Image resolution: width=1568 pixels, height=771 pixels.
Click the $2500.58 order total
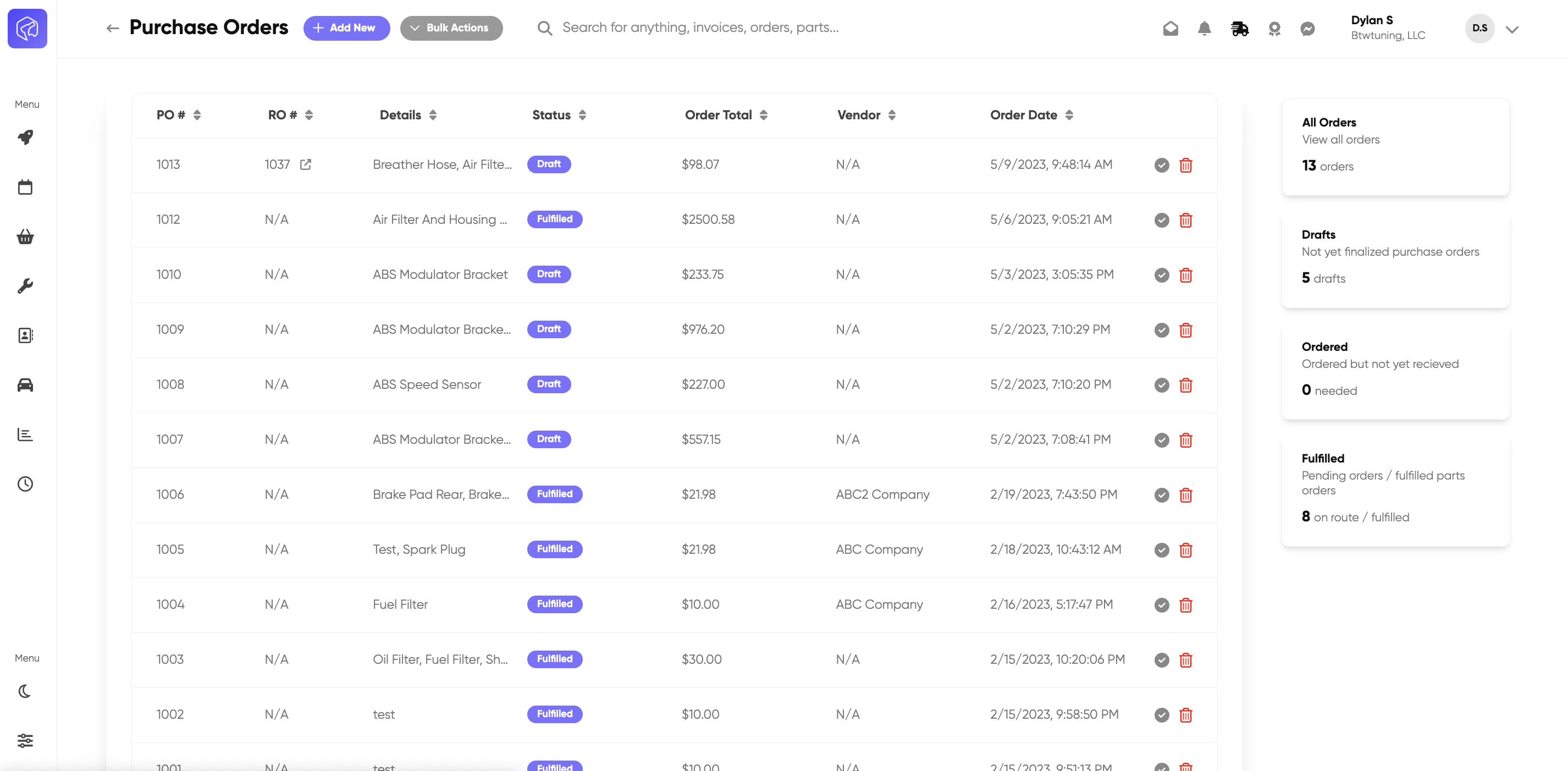point(708,219)
